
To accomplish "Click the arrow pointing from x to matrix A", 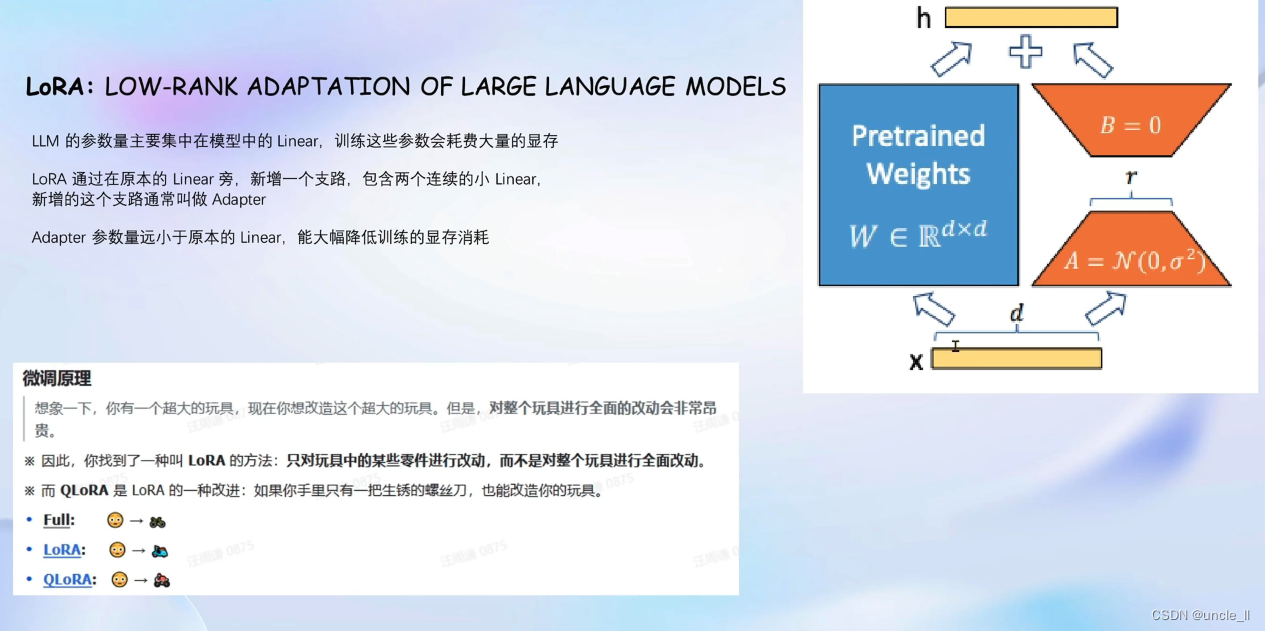I will click(1103, 310).
